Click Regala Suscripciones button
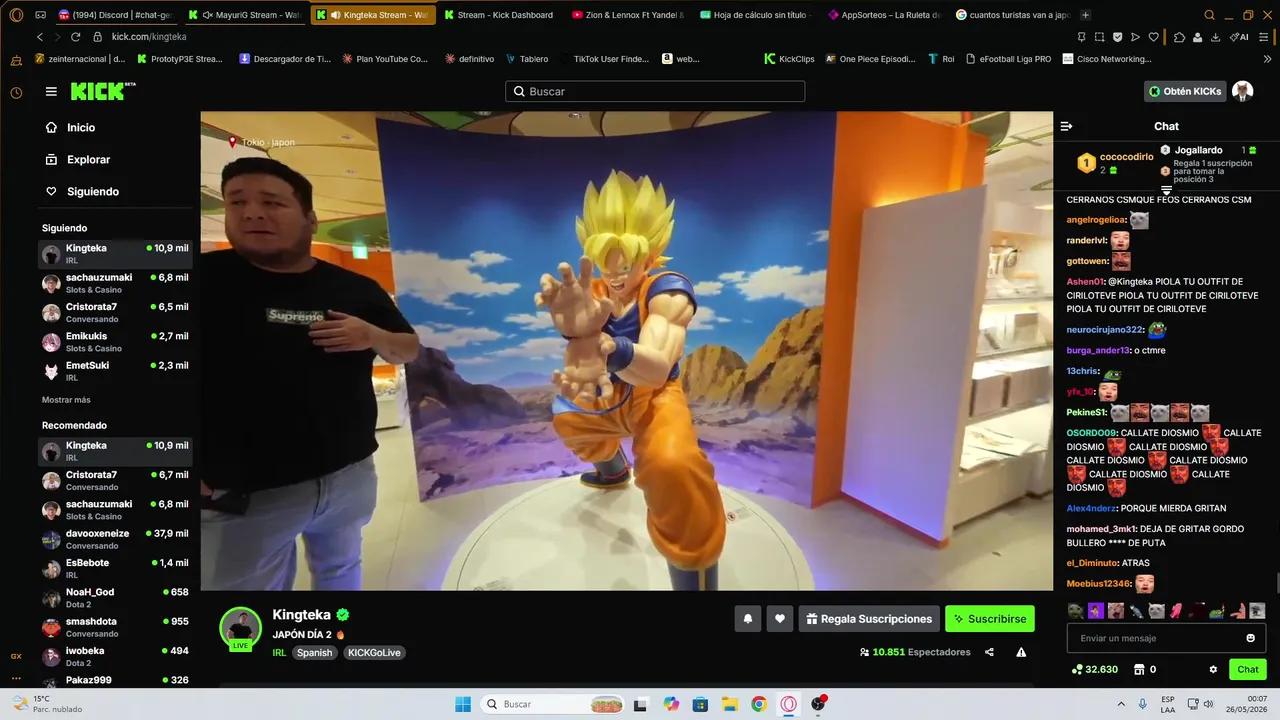Screen dimensions: 1280x720 click(x=869, y=619)
